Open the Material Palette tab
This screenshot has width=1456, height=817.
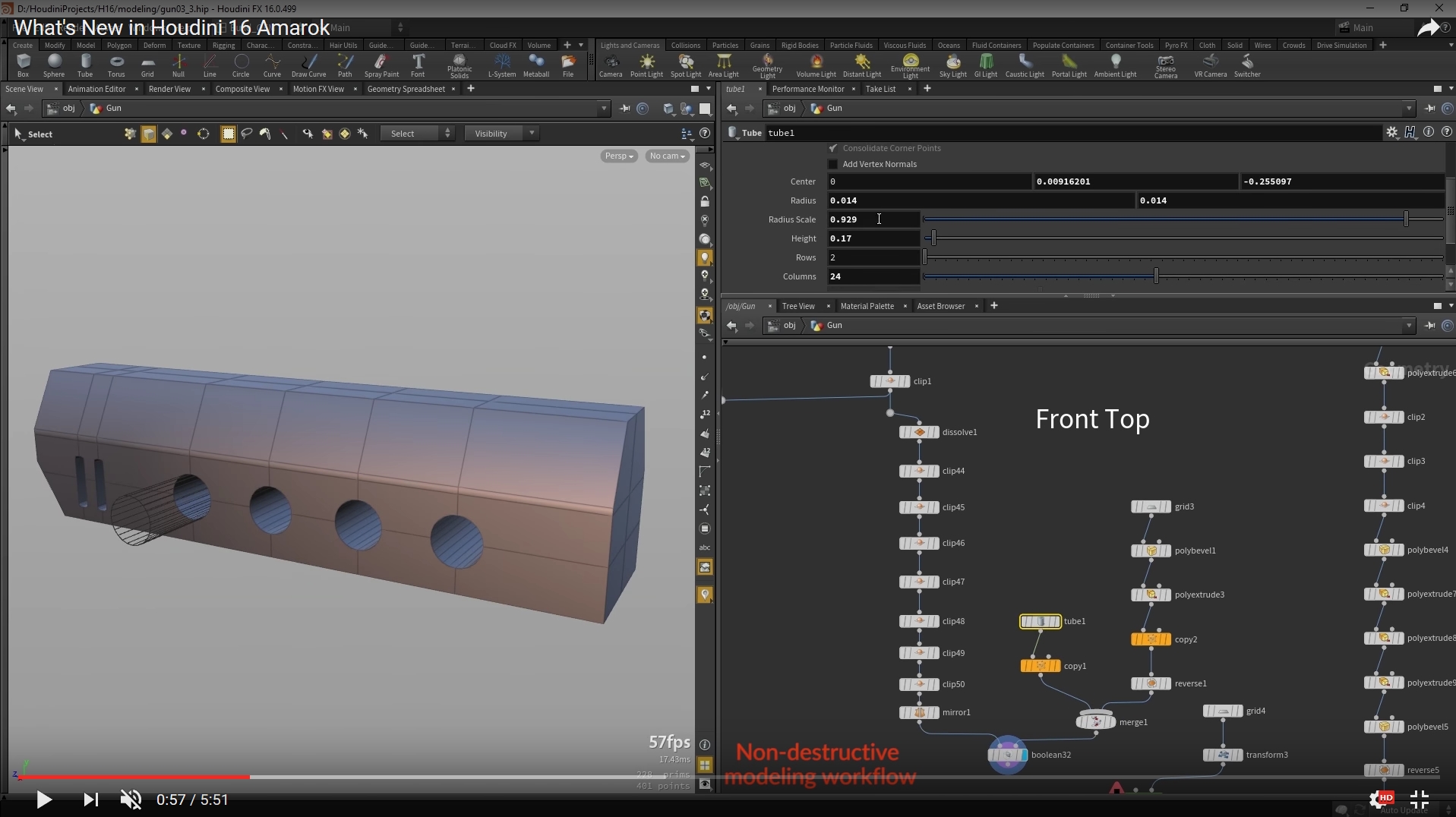click(867, 306)
